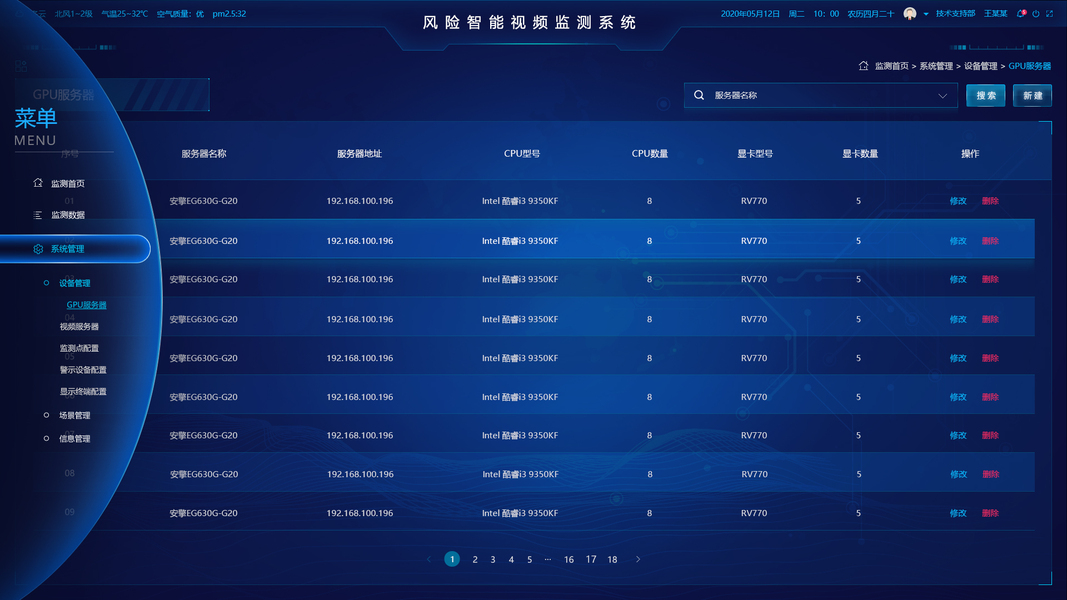
Task: Go to page 18 in pagination
Action: click(612, 559)
